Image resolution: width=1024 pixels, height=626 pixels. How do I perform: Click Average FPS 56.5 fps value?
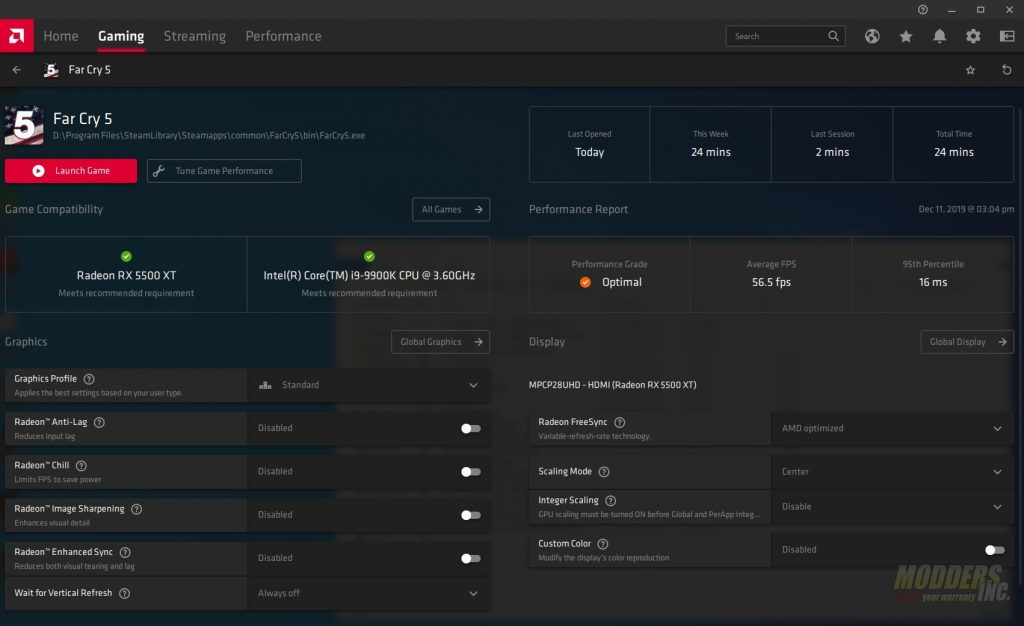tap(771, 282)
